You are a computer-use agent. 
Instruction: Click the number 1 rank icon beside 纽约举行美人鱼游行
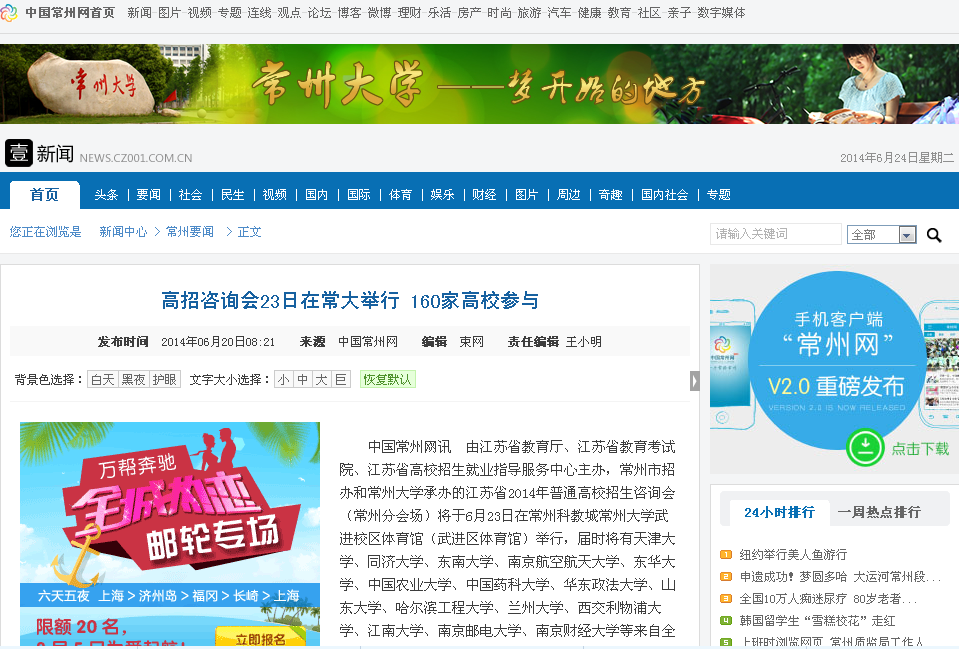pyautogui.click(x=727, y=555)
